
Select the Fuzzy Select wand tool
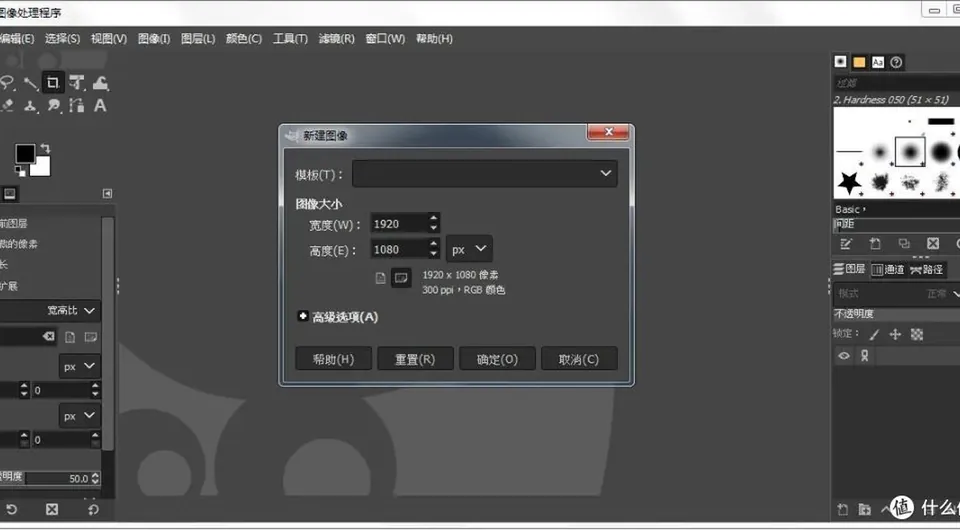(30, 83)
